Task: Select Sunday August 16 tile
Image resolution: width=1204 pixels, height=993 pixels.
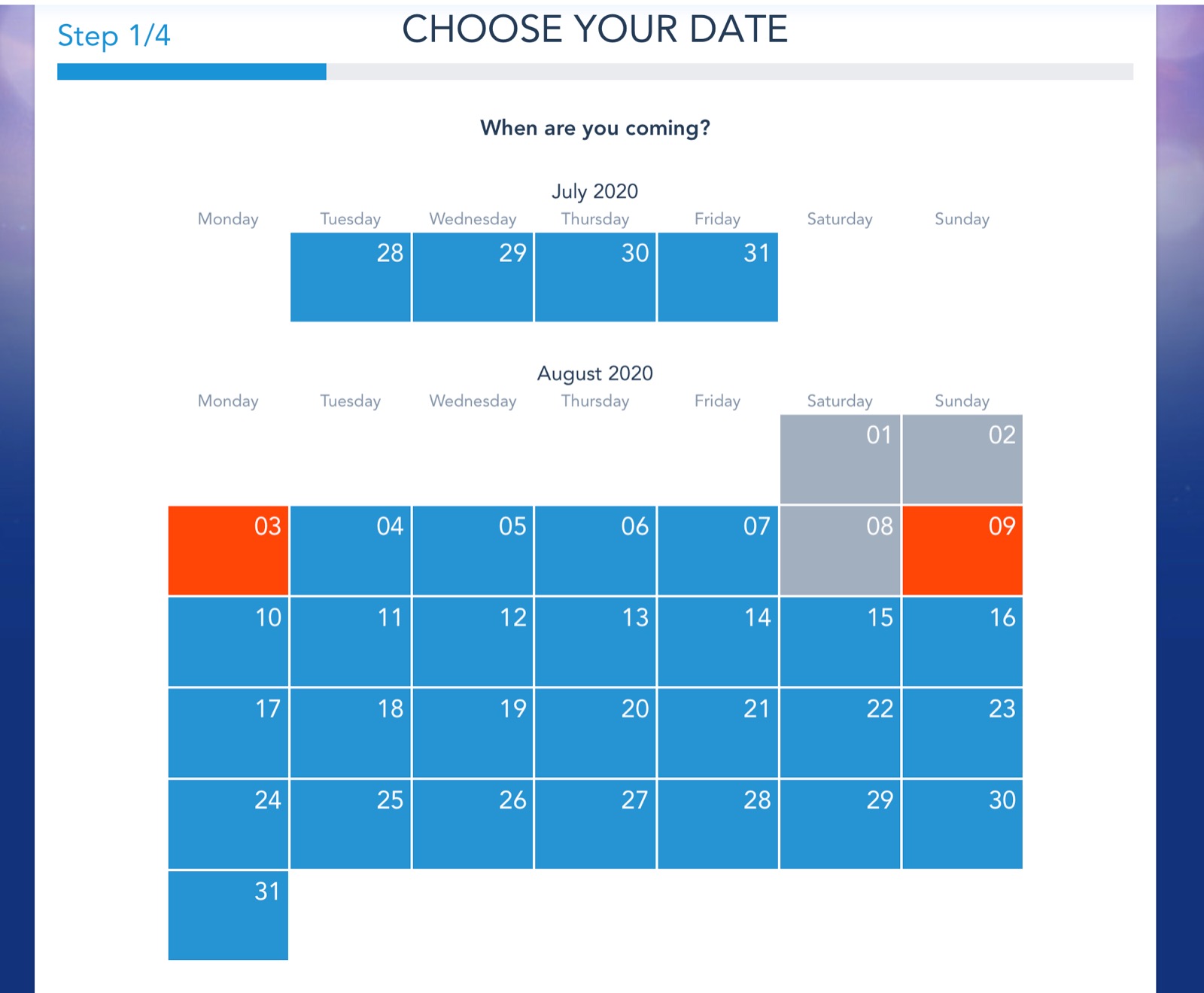Action: 962,641
